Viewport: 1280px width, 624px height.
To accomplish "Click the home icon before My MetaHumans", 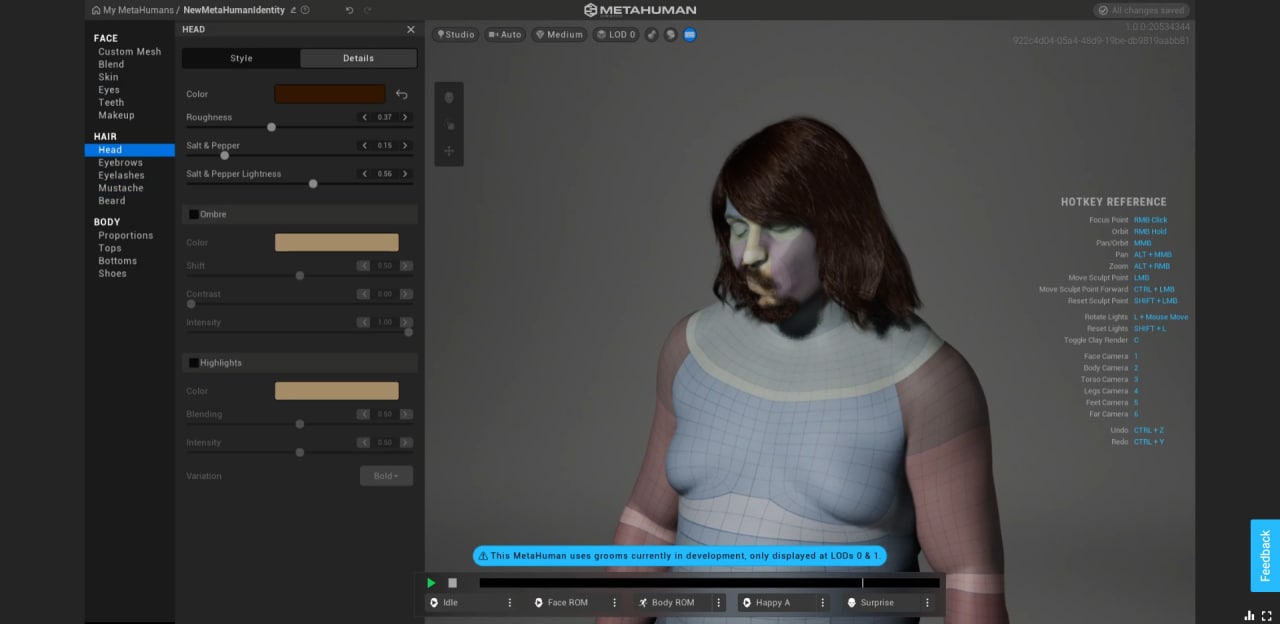I will pyautogui.click(x=96, y=10).
